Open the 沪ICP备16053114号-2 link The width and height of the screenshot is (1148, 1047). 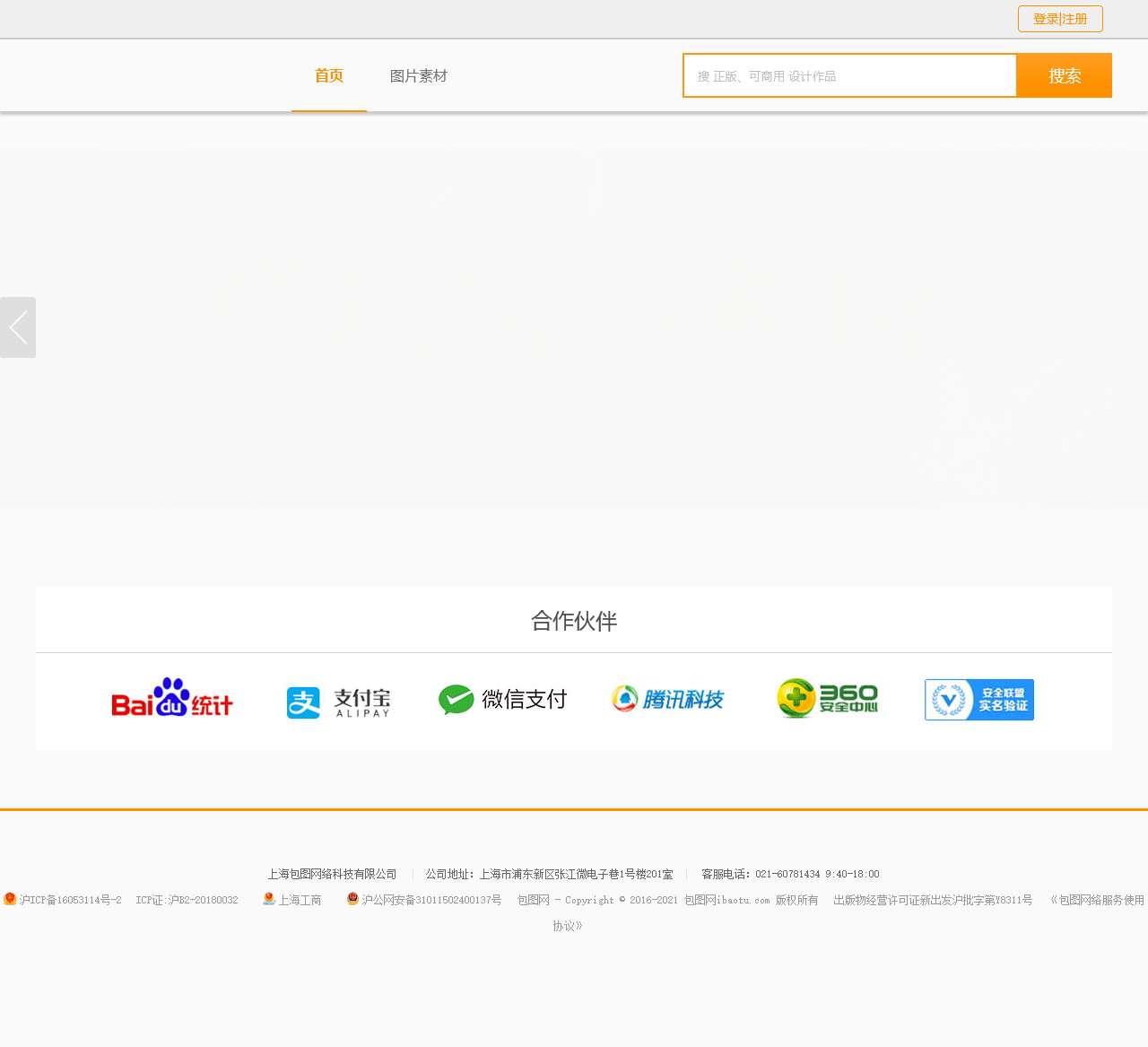click(x=70, y=900)
